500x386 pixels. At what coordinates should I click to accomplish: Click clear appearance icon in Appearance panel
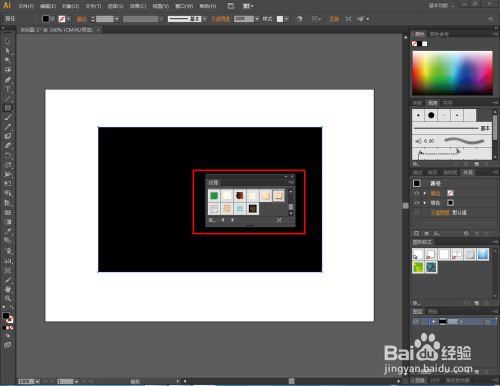click(466, 233)
